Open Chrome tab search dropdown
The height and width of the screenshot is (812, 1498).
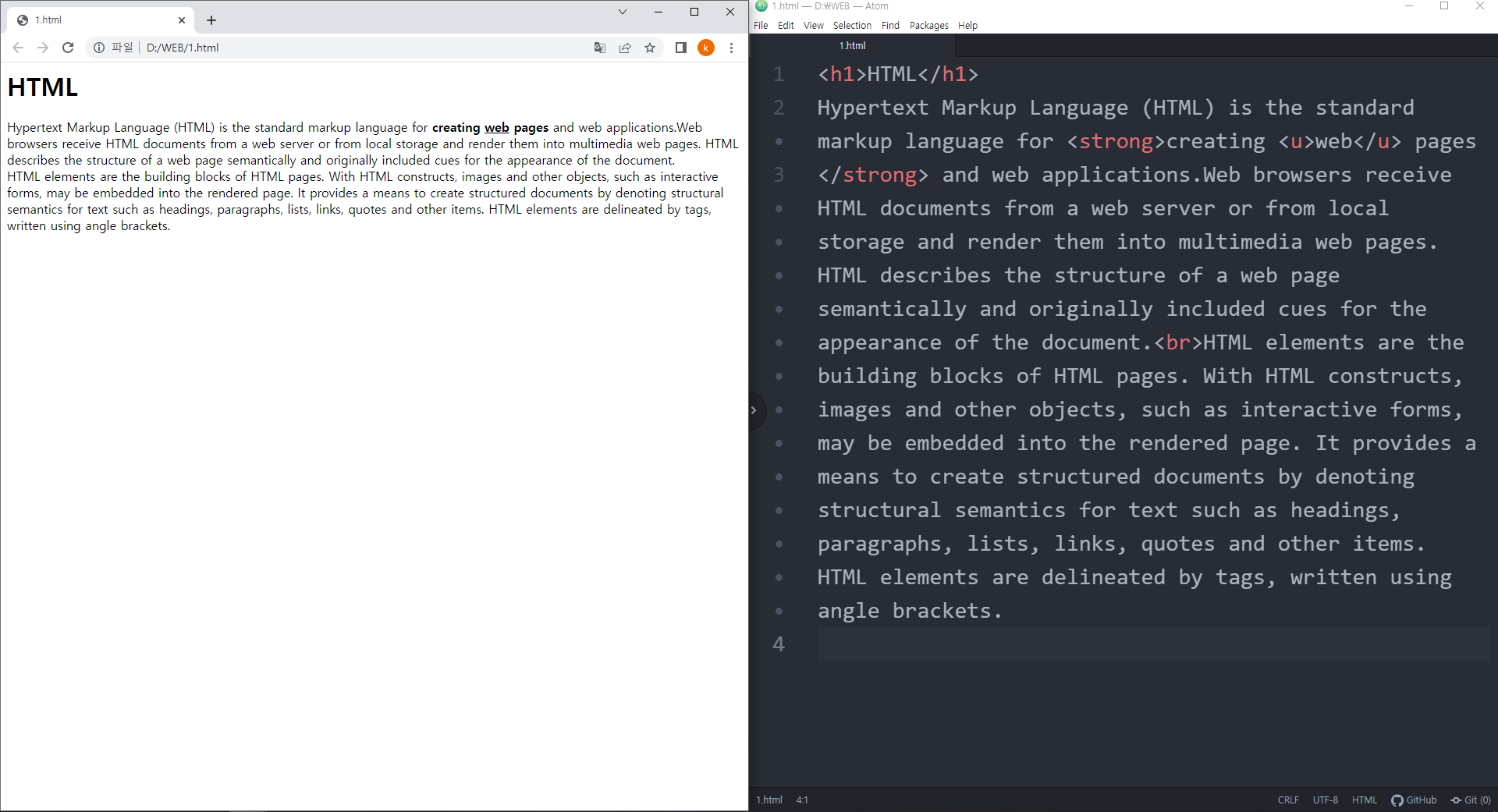tap(623, 12)
